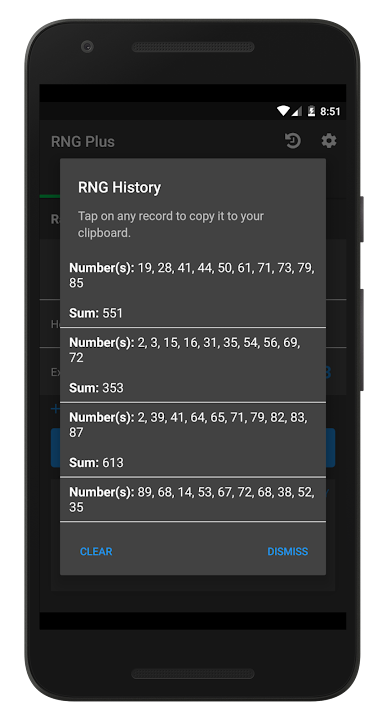
Task: Click the RNG History dialog title
Action: click(x=119, y=188)
